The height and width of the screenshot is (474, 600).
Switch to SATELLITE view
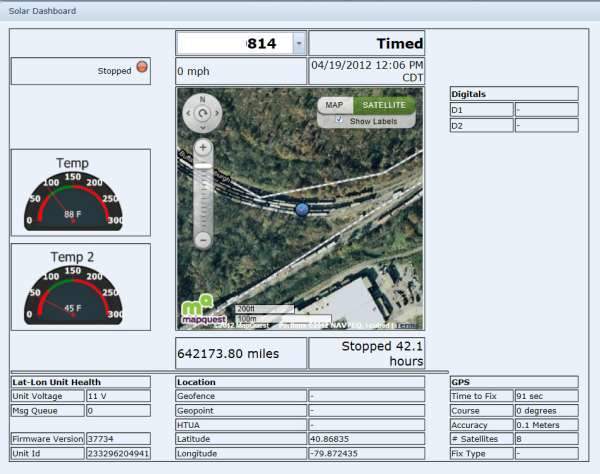click(x=383, y=104)
